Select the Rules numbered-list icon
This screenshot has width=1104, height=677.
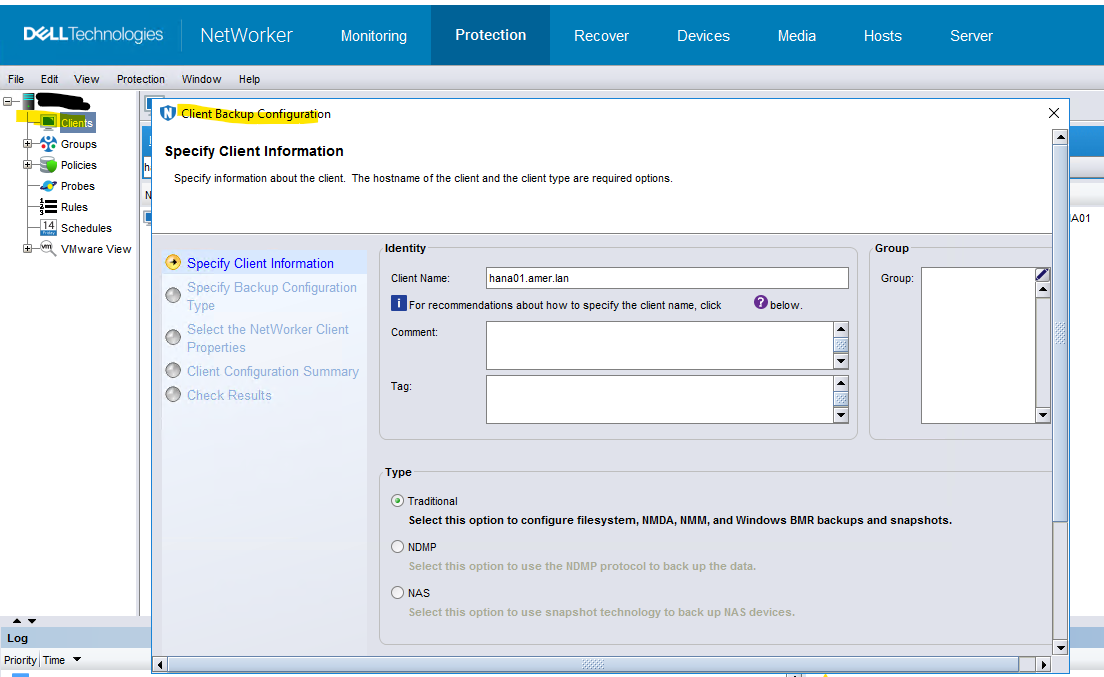(x=47, y=207)
